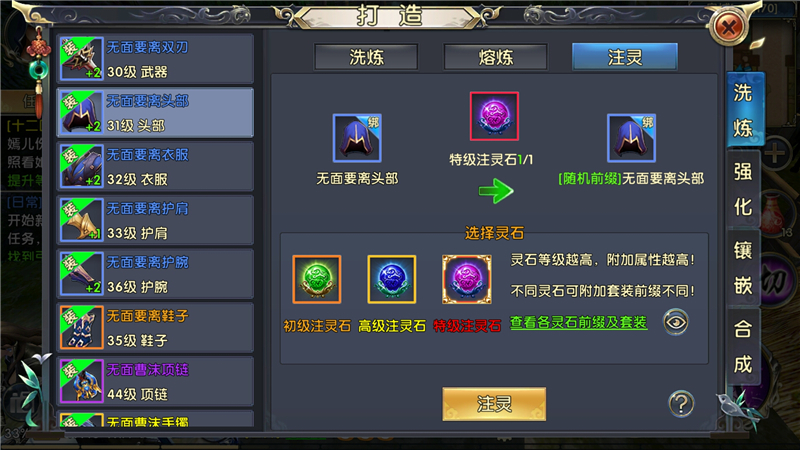This screenshot has width=800, height=450.
Task: Open the 镶嵌 side tab
Action: click(x=743, y=268)
